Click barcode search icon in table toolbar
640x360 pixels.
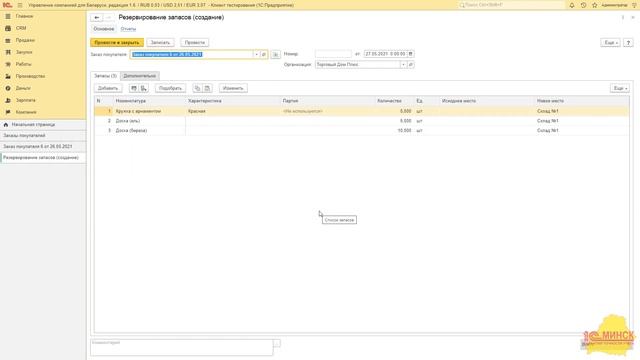[x=134, y=88]
